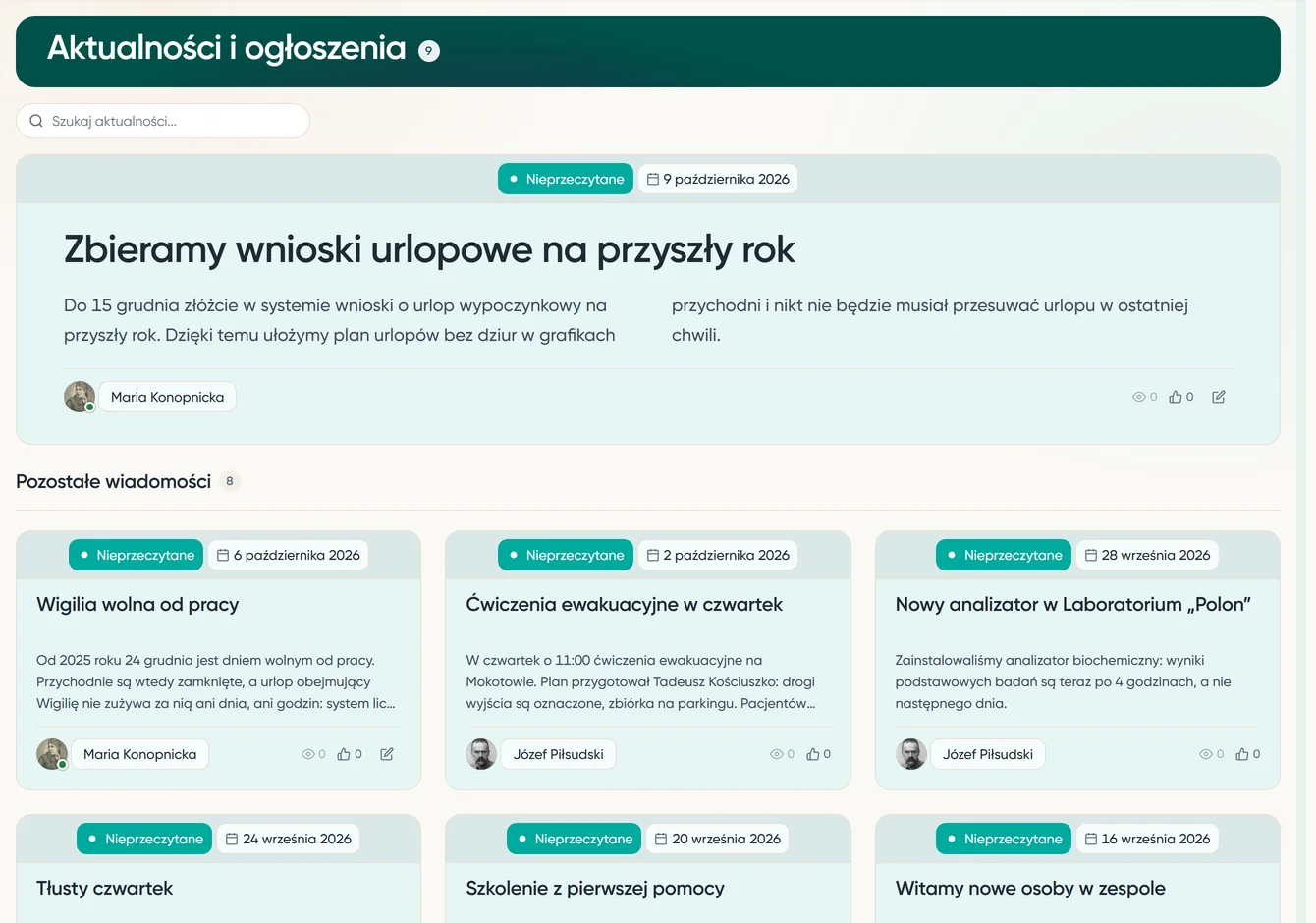Image resolution: width=1316 pixels, height=923 pixels.
Task: Click views eye icon on featured article
Action: coord(1139,397)
